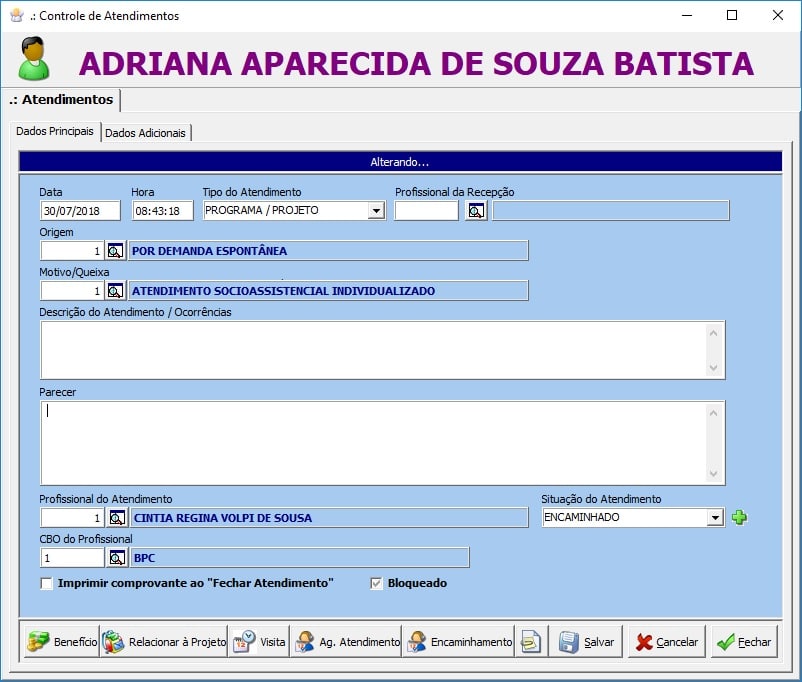Viewport: 802px width, 682px height.
Task: Switch to the Dados Adicionais tab
Action: [x=146, y=133]
